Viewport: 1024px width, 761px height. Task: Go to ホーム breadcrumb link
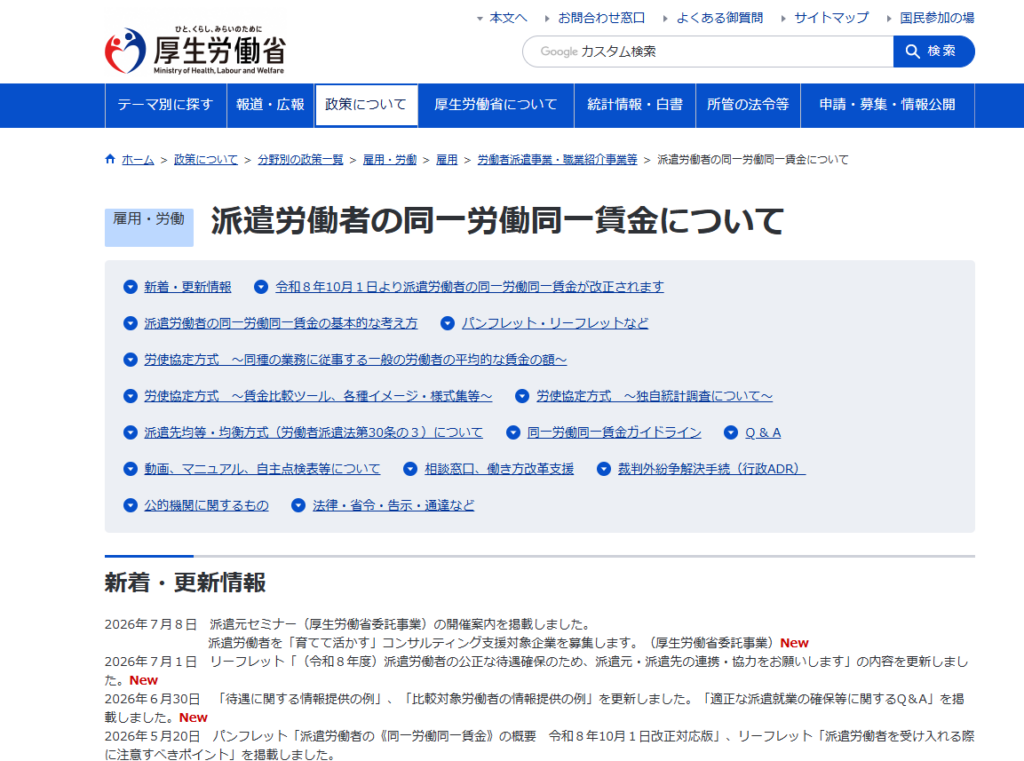[x=138, y=159]
